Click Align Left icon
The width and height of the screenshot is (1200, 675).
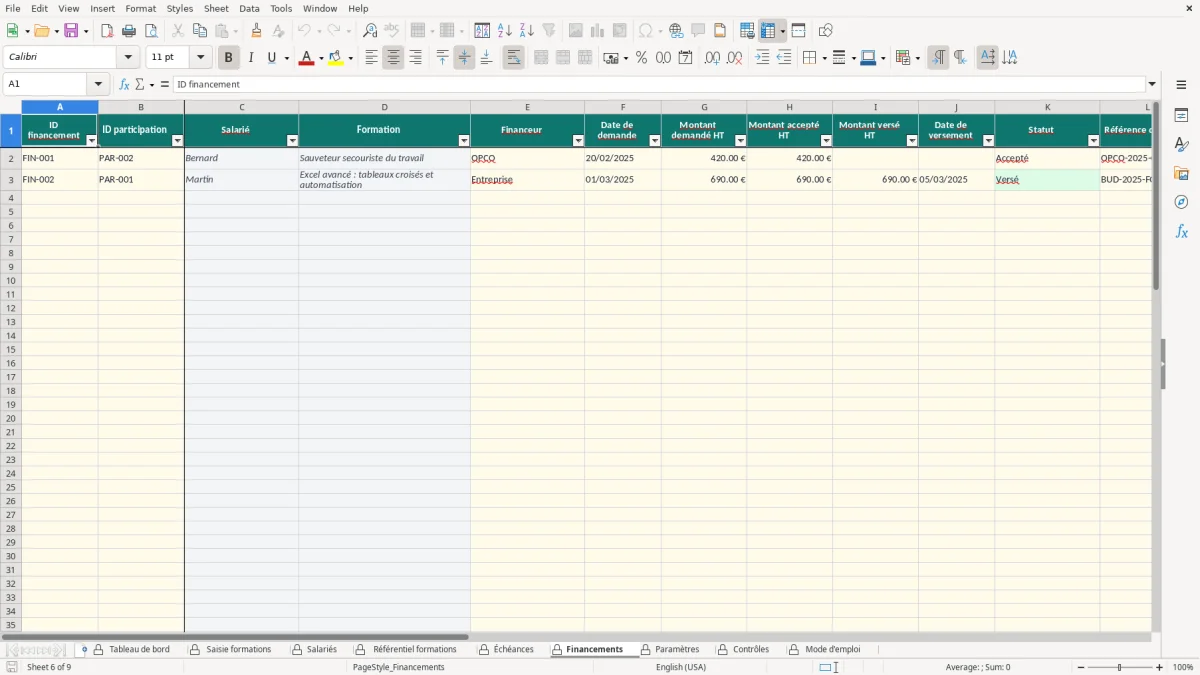click(371, 58)
